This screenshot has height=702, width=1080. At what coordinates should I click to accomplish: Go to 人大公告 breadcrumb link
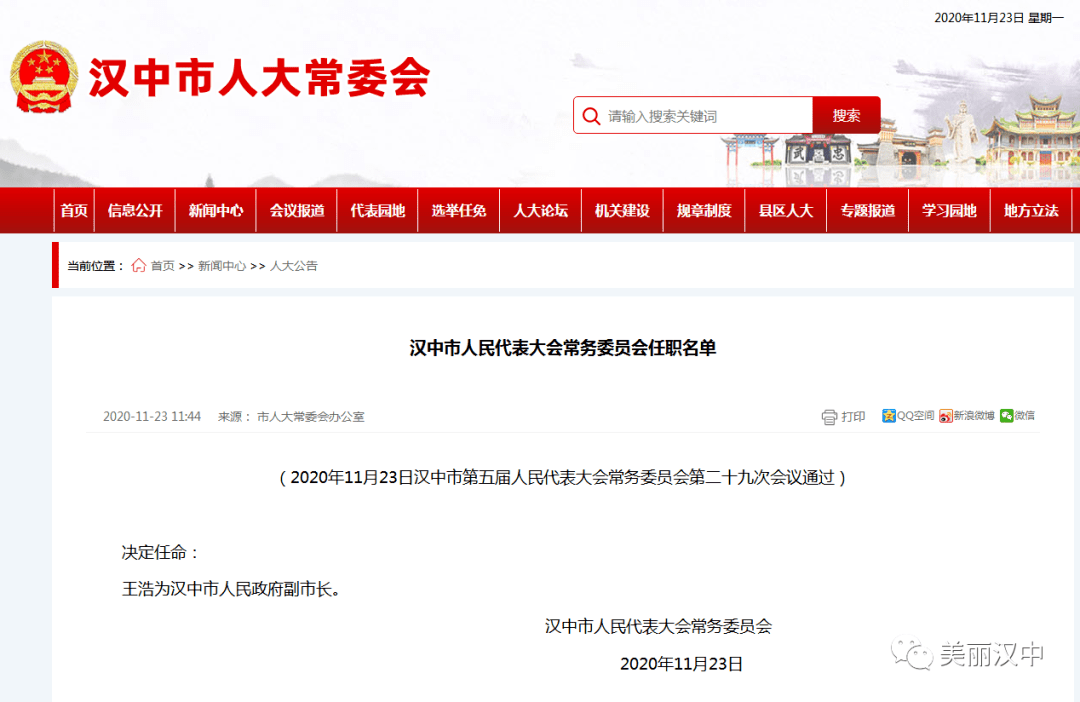click(294, 266)
